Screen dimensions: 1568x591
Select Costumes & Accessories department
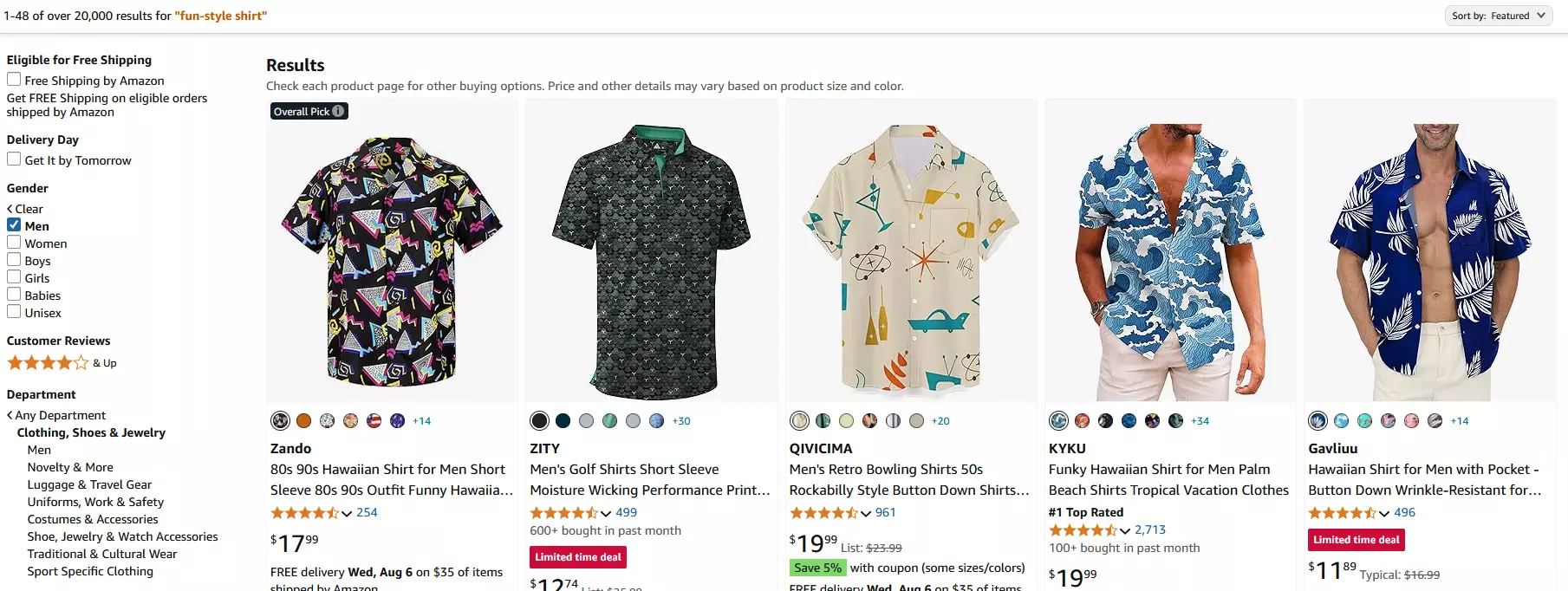(93, 519)
